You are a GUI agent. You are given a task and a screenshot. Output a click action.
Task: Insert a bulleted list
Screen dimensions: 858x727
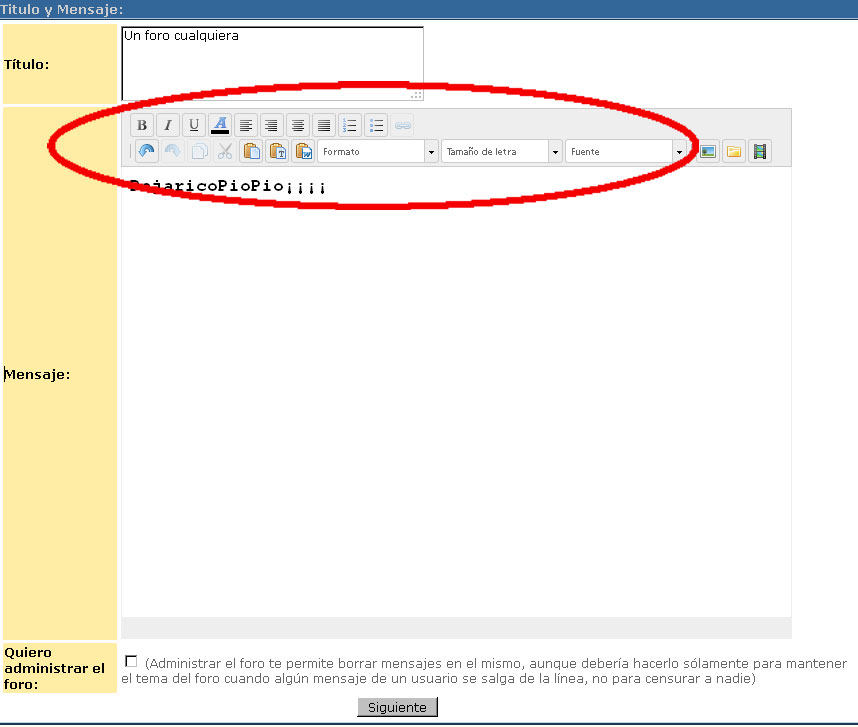[x=376, y=125]
